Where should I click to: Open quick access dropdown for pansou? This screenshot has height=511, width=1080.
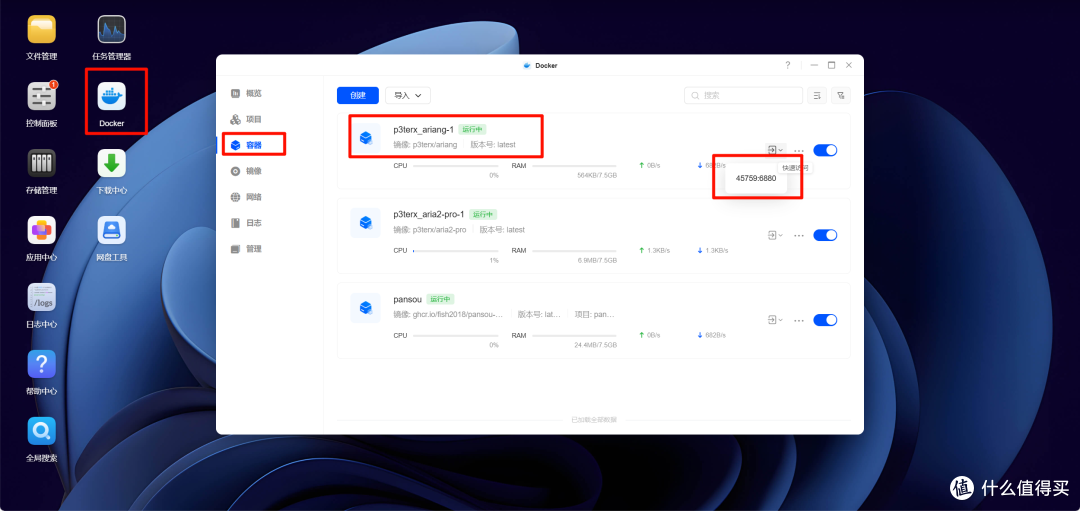pyautogui.click(x=776, y=320)
